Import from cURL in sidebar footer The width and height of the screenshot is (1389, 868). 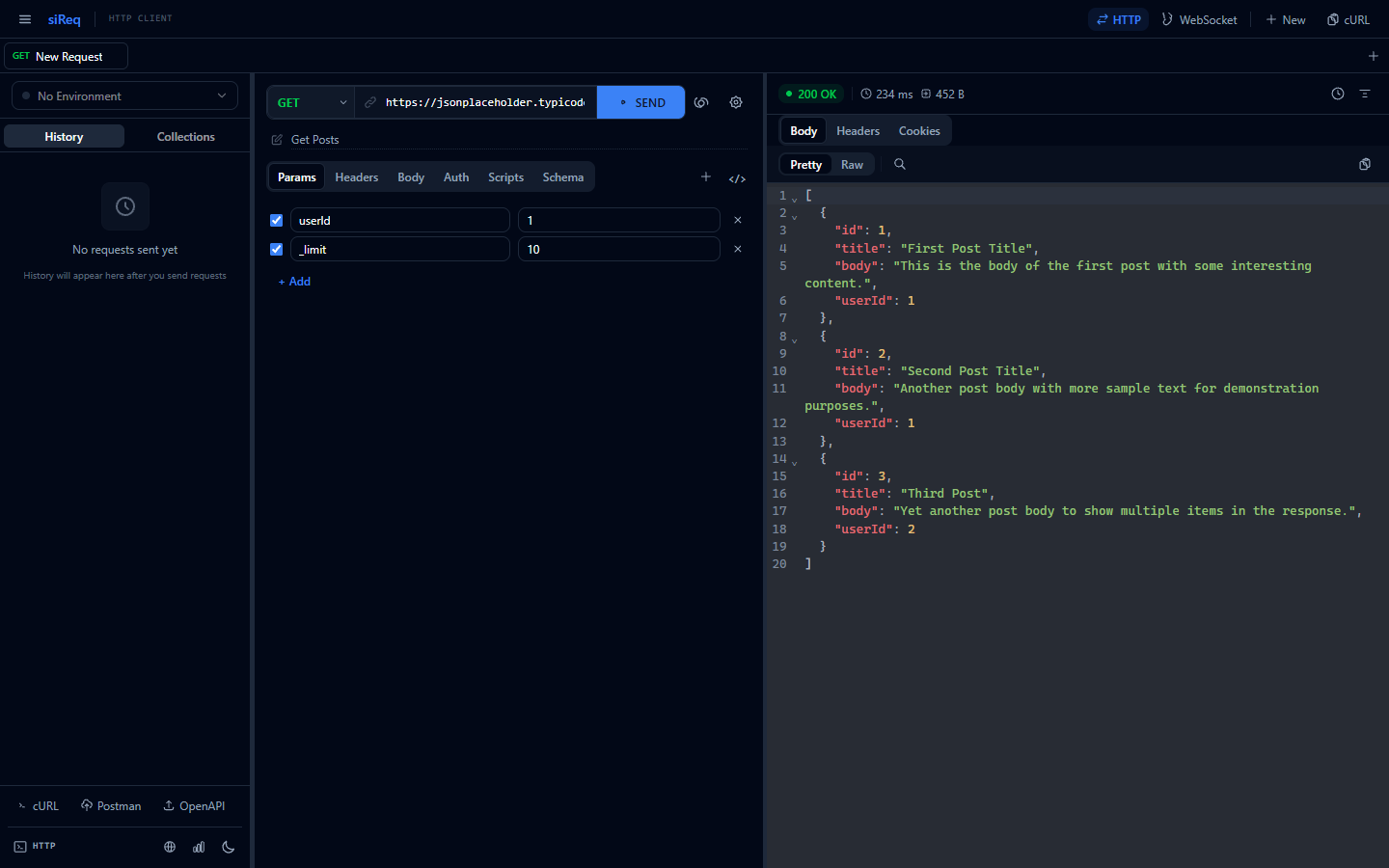click(x=39, y=806)
